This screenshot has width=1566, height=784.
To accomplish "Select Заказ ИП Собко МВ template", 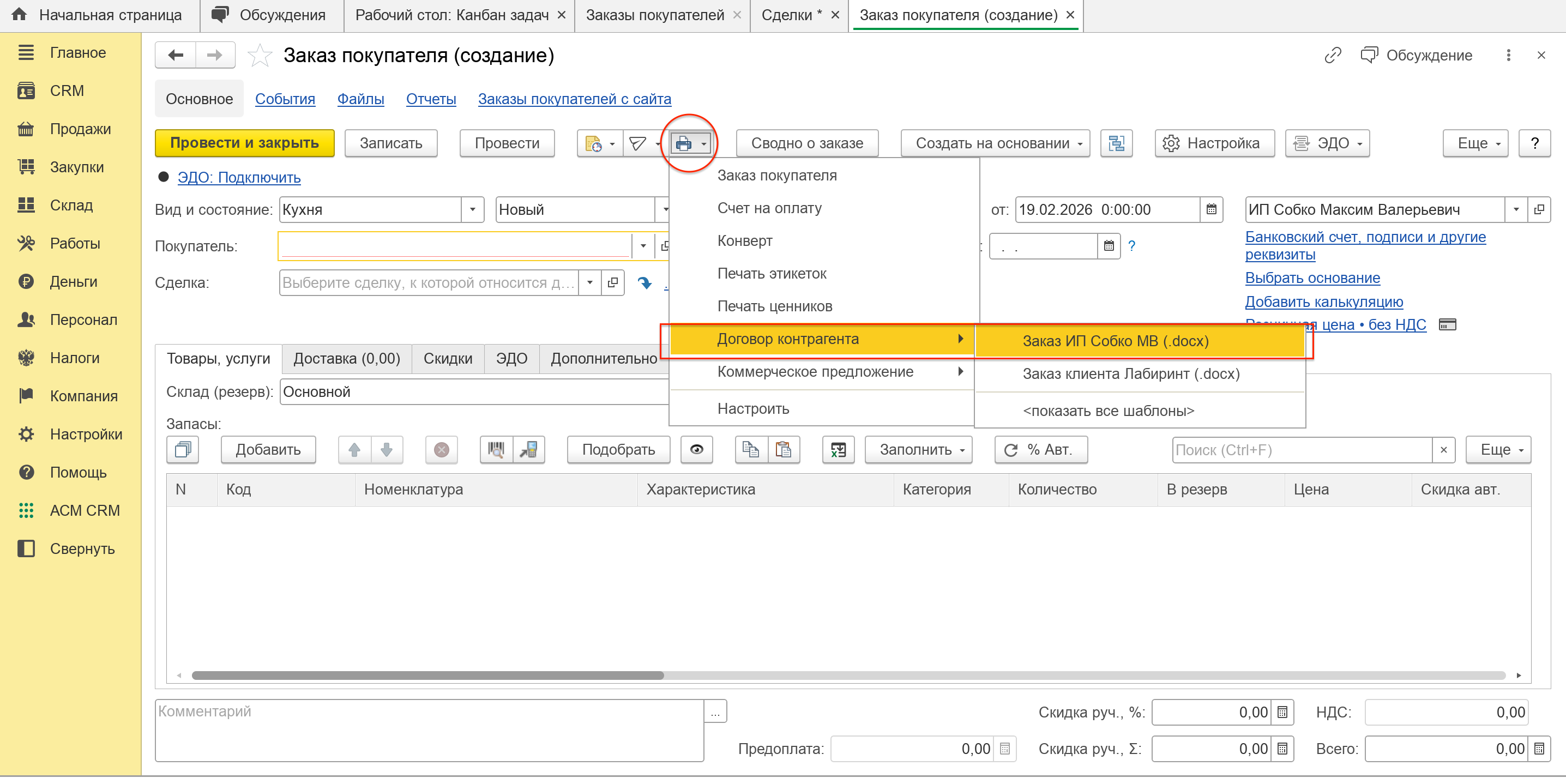I will (1115, 341).
